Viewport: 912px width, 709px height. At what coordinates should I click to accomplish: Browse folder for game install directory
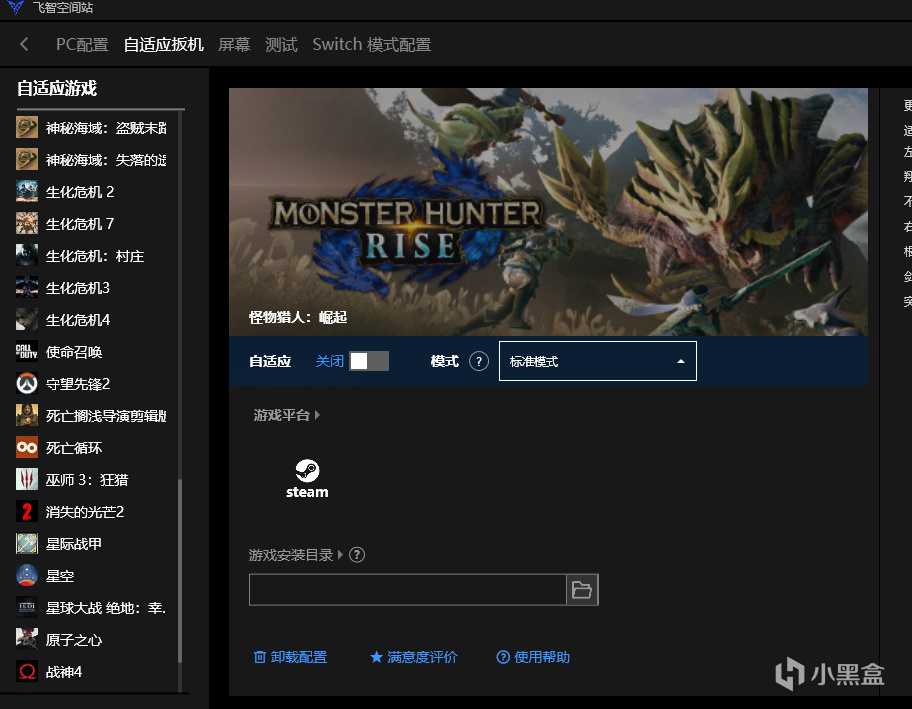pyautogui.click(x=582, y=590)
